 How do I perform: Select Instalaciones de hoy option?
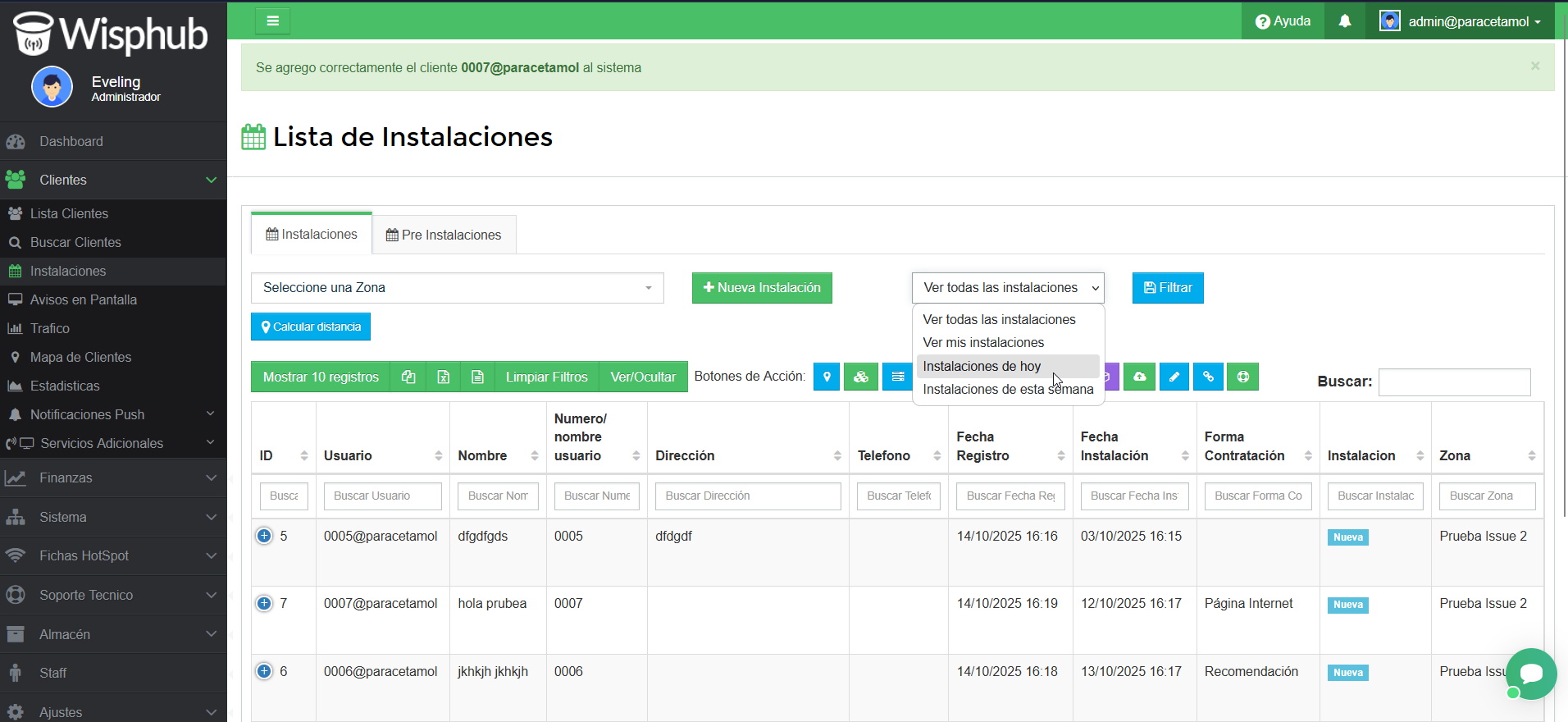(982, 366)
